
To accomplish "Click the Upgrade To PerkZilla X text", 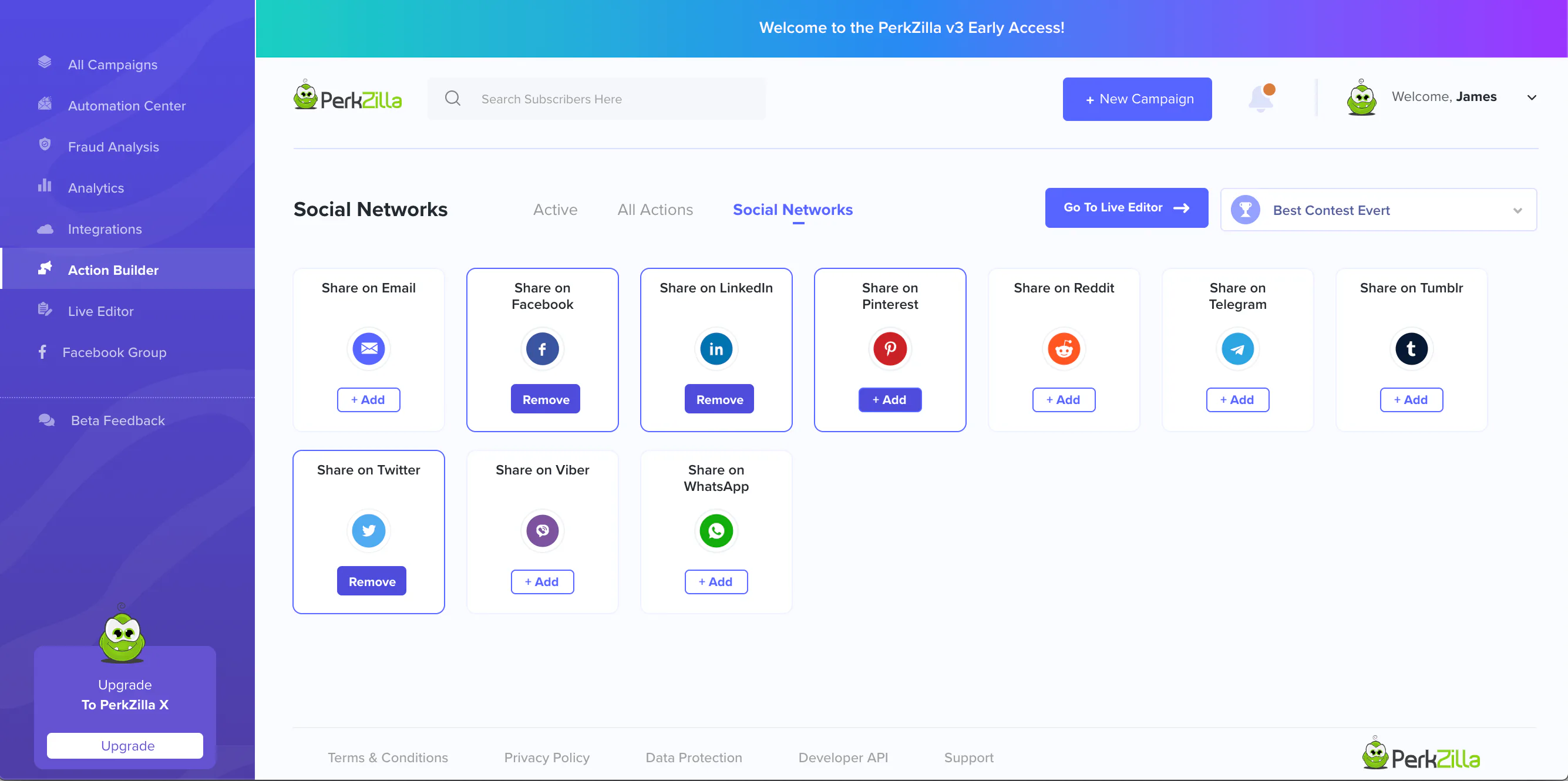I will pos(125,694).
